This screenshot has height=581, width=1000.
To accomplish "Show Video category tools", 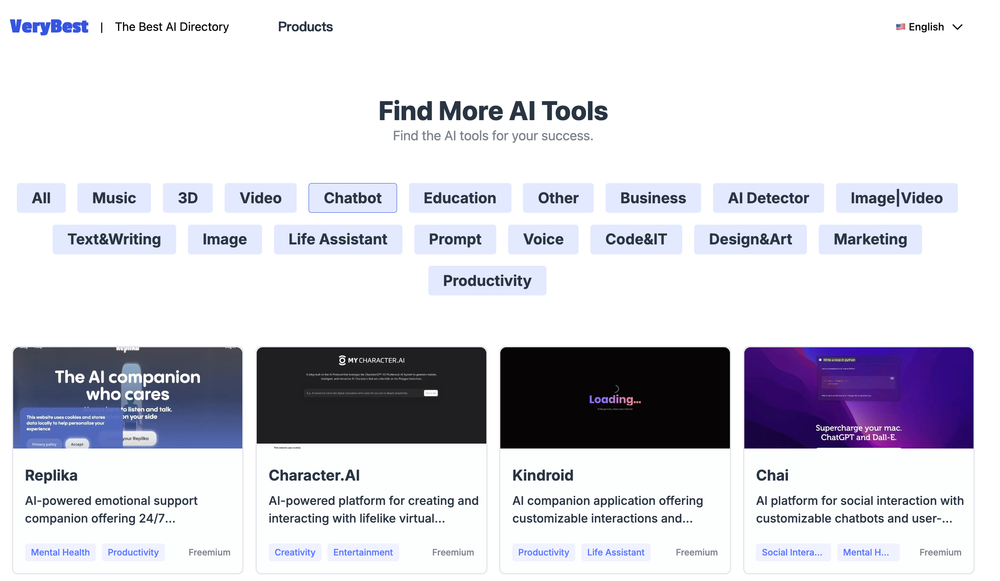I will click(260, 198).
